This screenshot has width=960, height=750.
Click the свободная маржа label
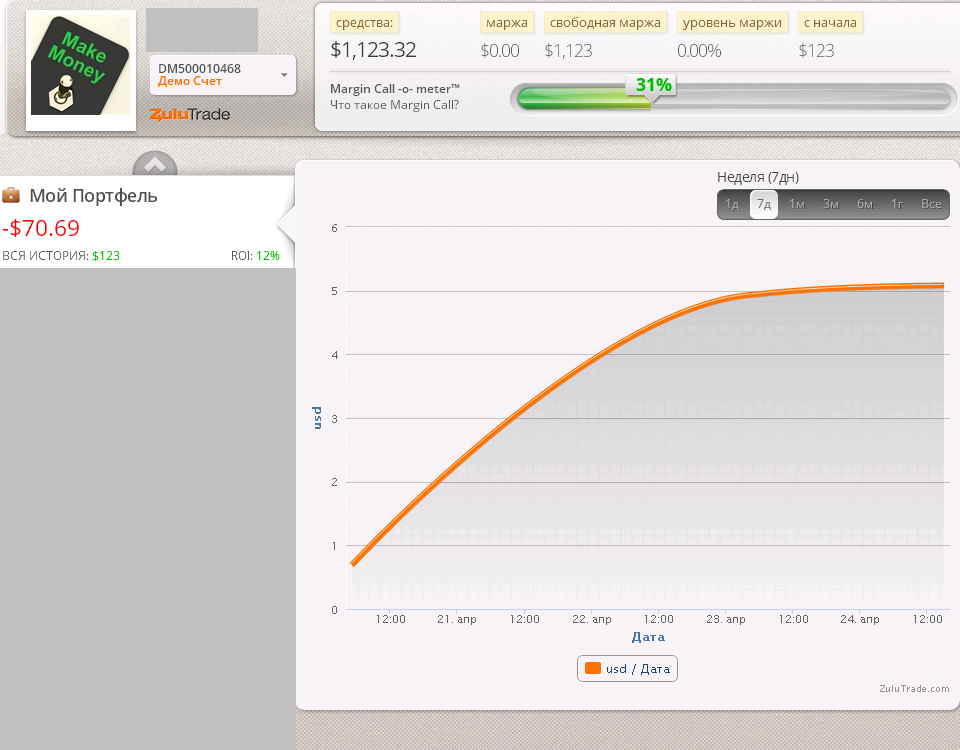click(x=605, y=23)
